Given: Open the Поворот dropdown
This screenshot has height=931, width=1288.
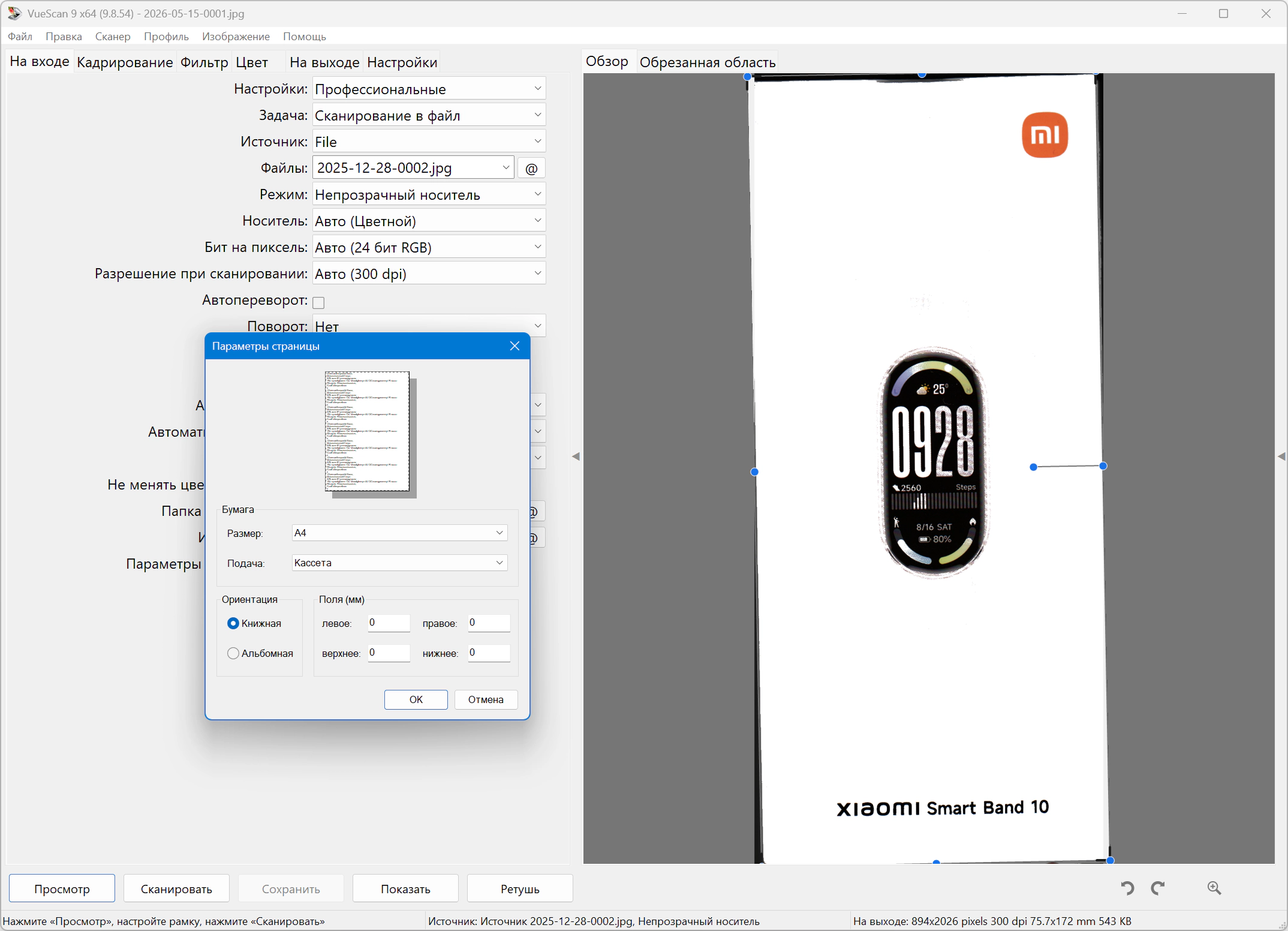Looking at the screenshot, I should click(429, 326).
